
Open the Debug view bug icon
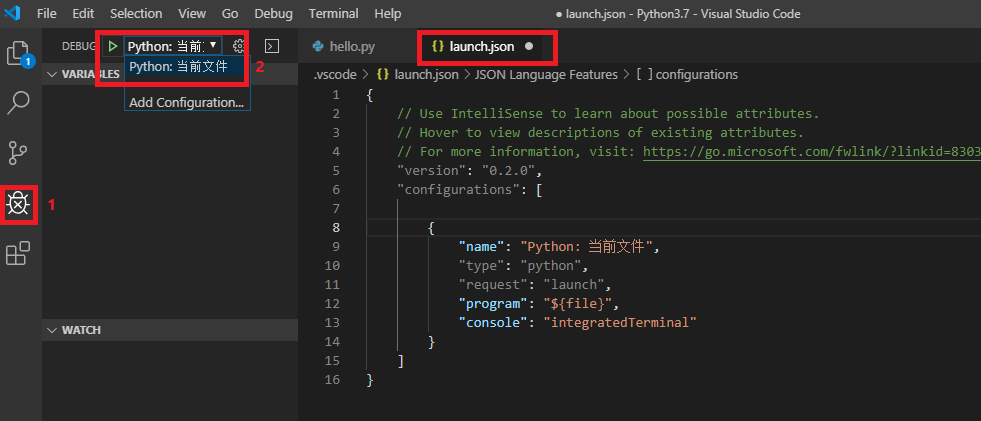click(18, 203)
